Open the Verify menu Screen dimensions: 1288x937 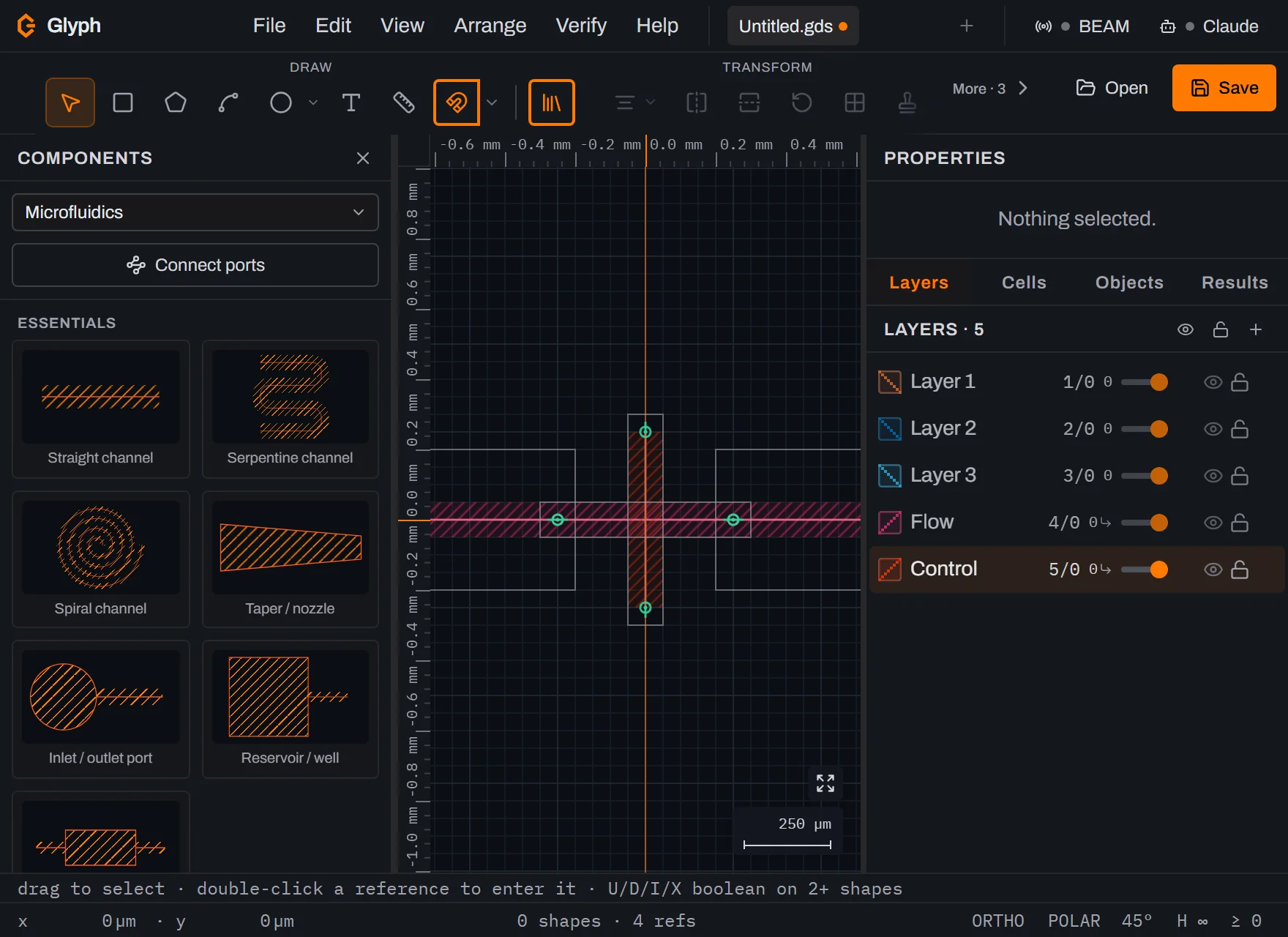pos(581,26)
